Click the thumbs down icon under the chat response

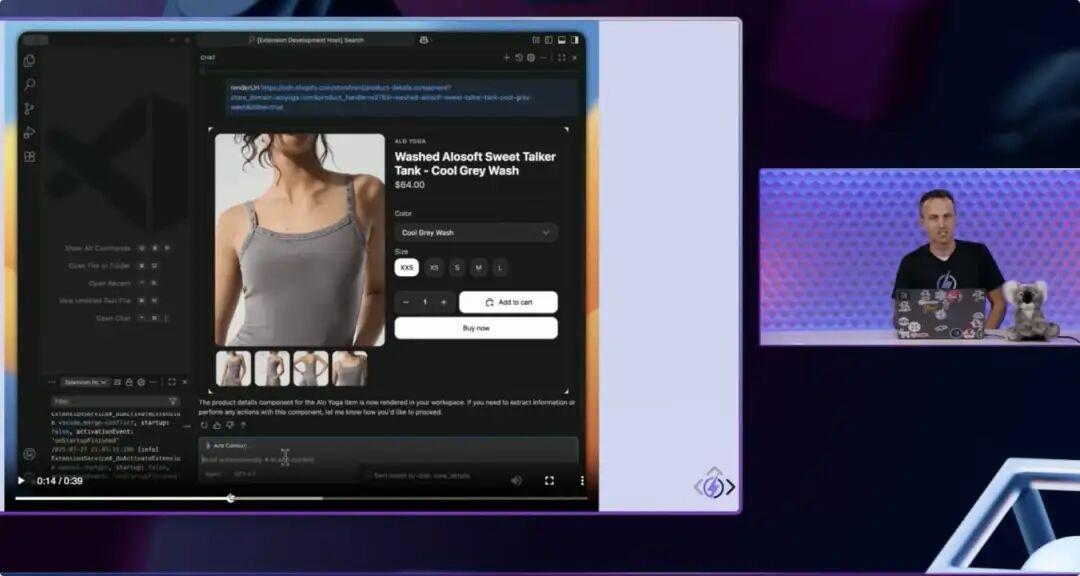point(230,426)
